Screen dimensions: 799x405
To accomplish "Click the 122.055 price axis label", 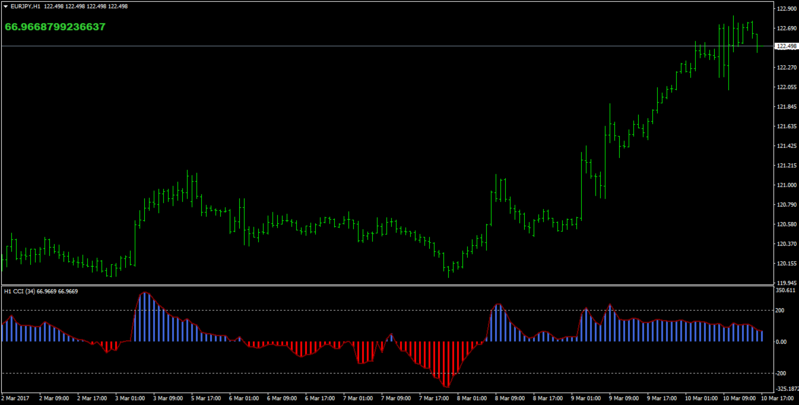I will click(787, 88).
